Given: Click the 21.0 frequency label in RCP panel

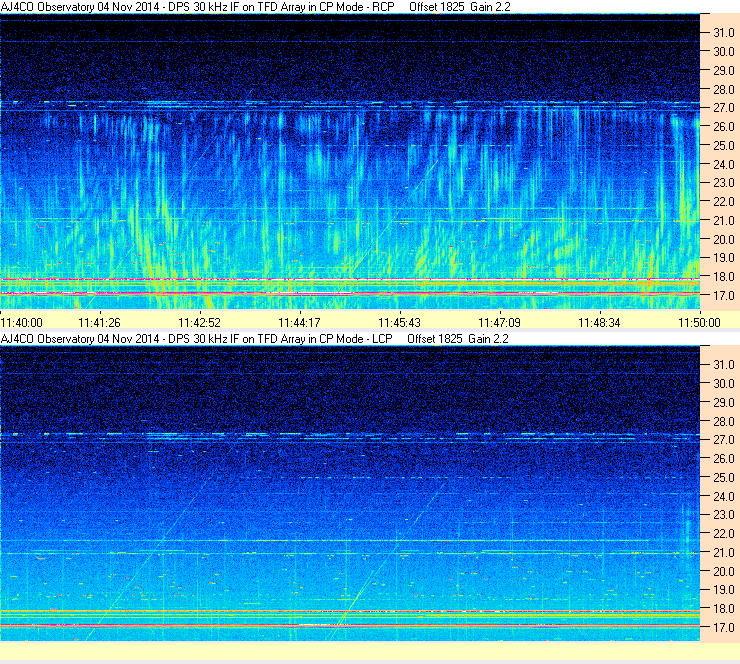Looking at the screenshot, I should pos(724,220).
